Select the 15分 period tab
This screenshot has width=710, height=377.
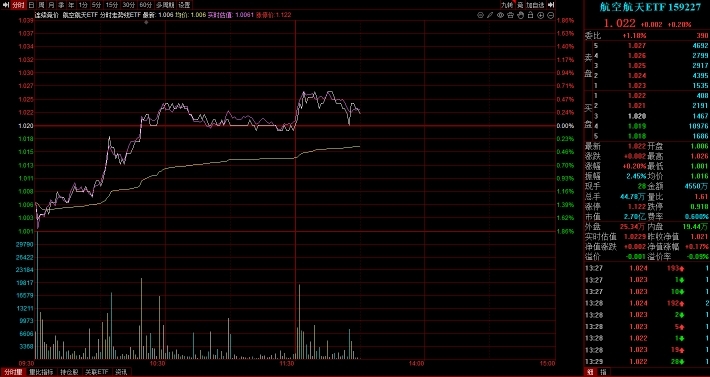(111, 5)
